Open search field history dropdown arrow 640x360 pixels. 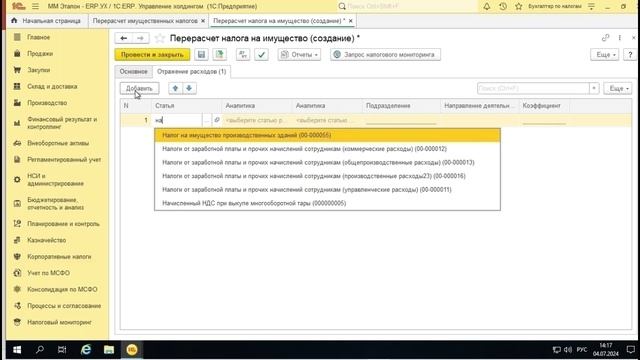pyautogui.click(x=594, y=88)
